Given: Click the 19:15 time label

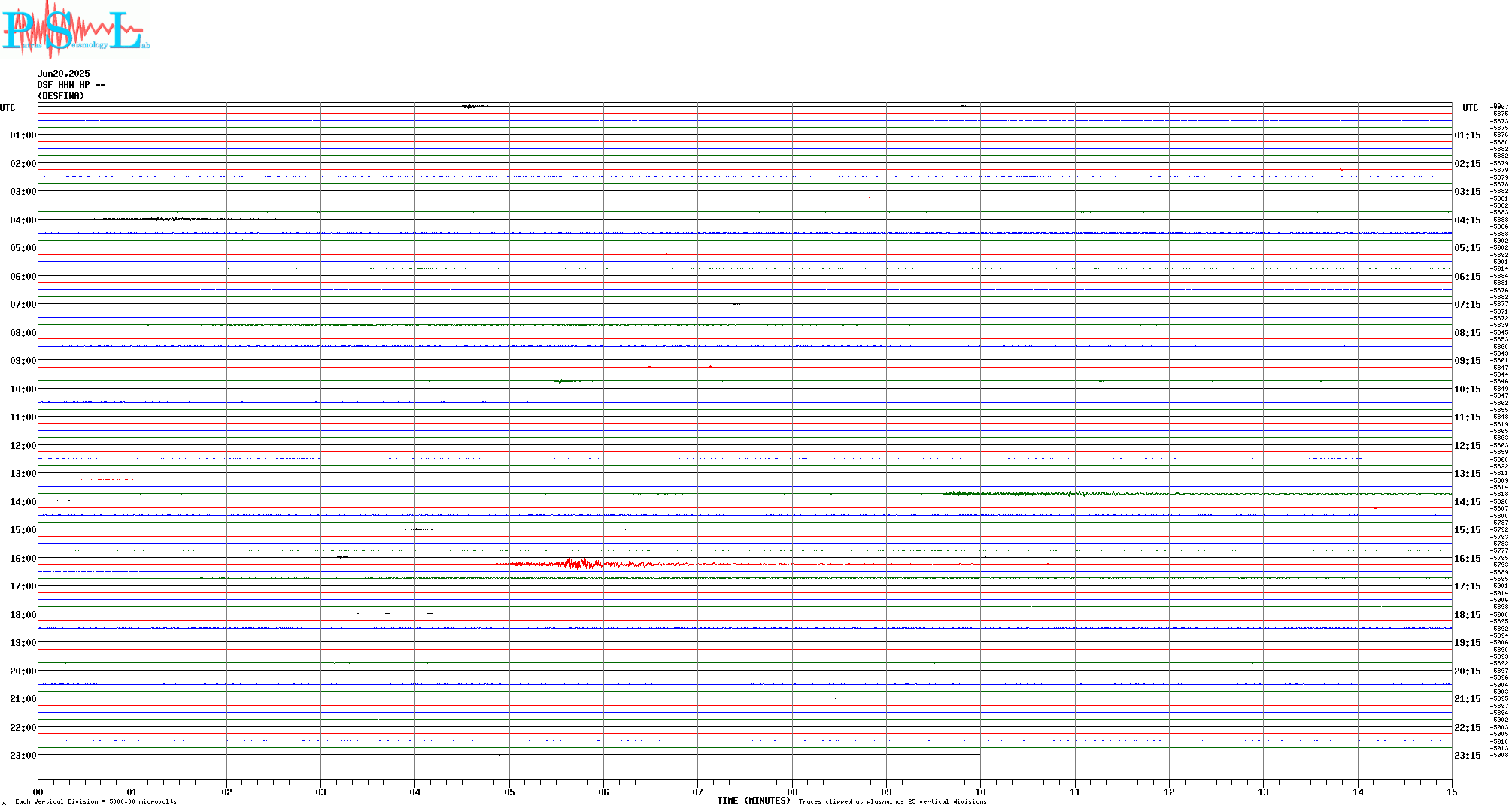Looking at the screenshot, I should click(x=1468, y=643).
